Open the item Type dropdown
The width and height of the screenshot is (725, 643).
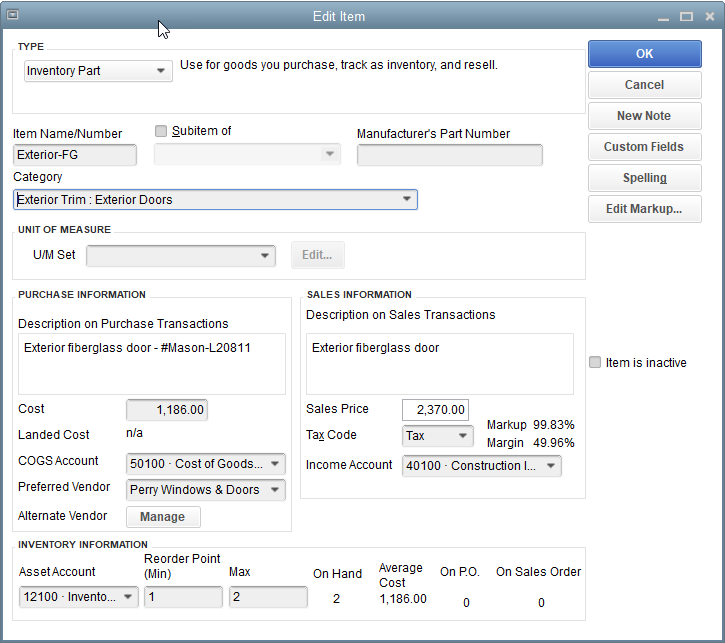tap(162, 71)
